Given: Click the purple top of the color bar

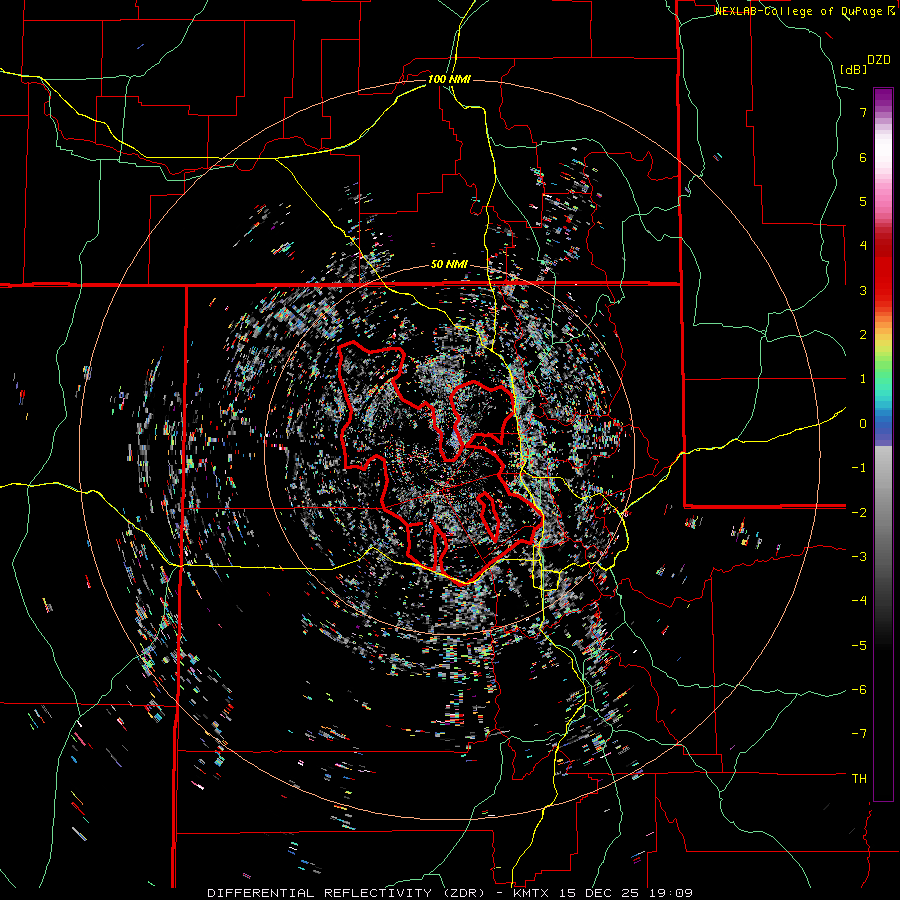Looking at the screenshot, I should [883, 98].
